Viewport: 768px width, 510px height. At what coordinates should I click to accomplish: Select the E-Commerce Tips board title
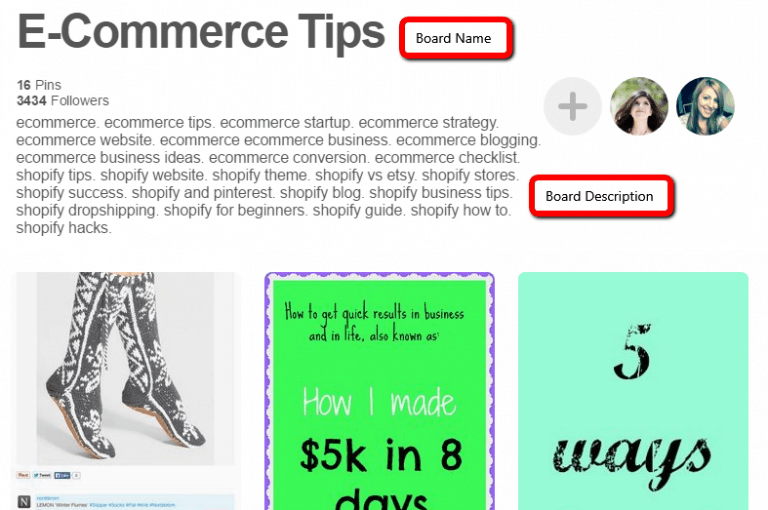coord(201,32)
